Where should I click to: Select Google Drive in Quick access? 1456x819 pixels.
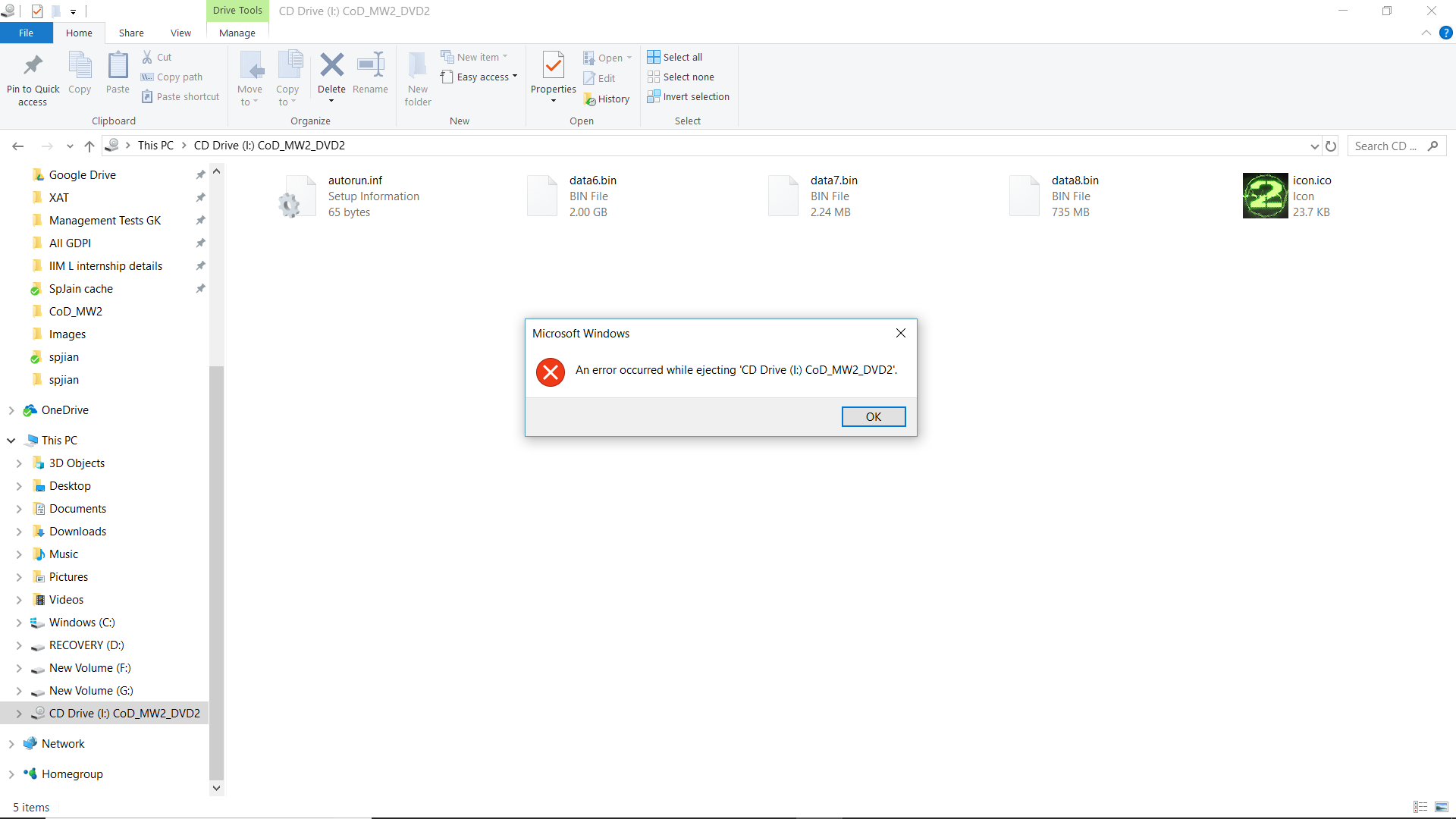point(82,175)
